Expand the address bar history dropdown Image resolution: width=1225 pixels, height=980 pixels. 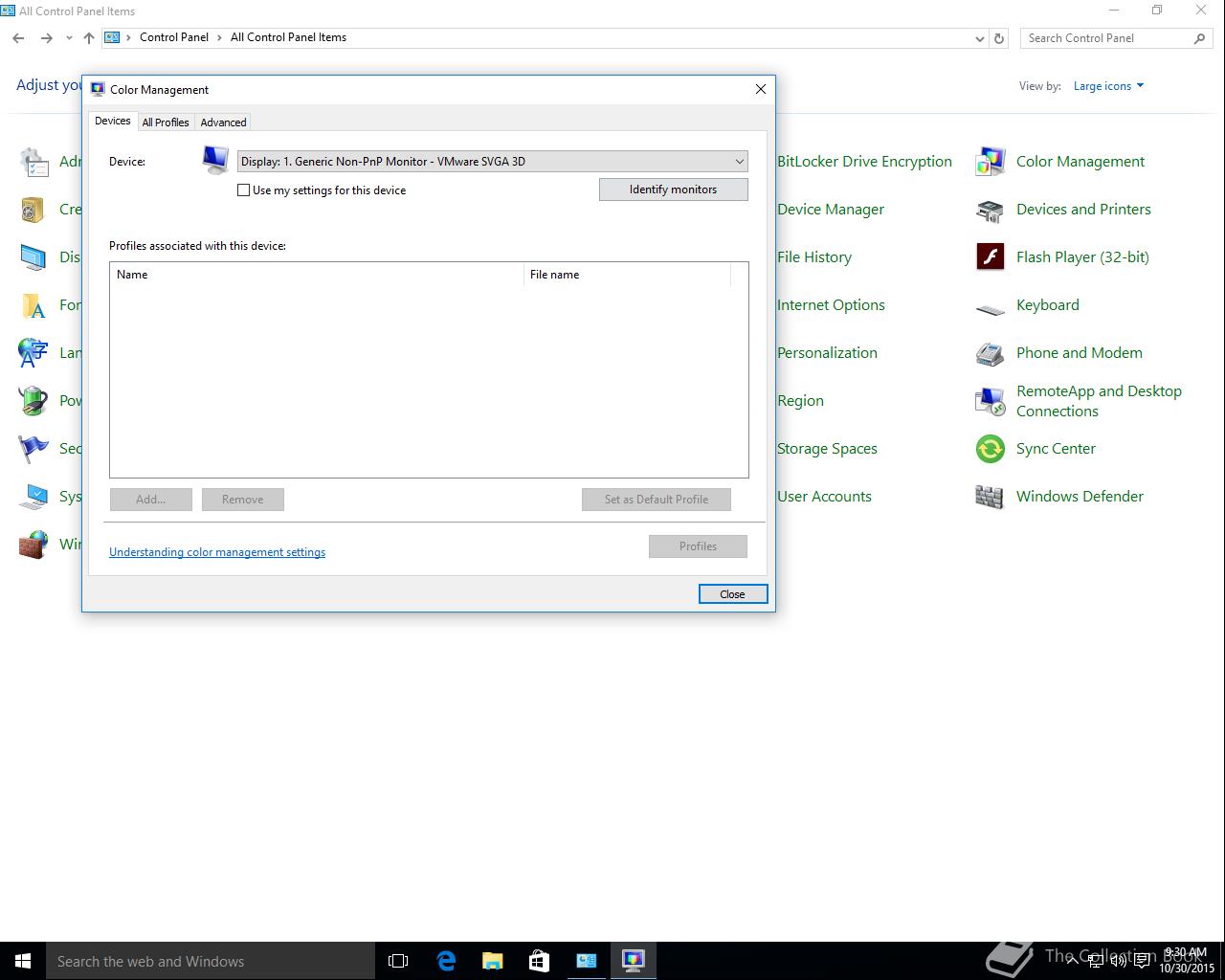point(979,38)
